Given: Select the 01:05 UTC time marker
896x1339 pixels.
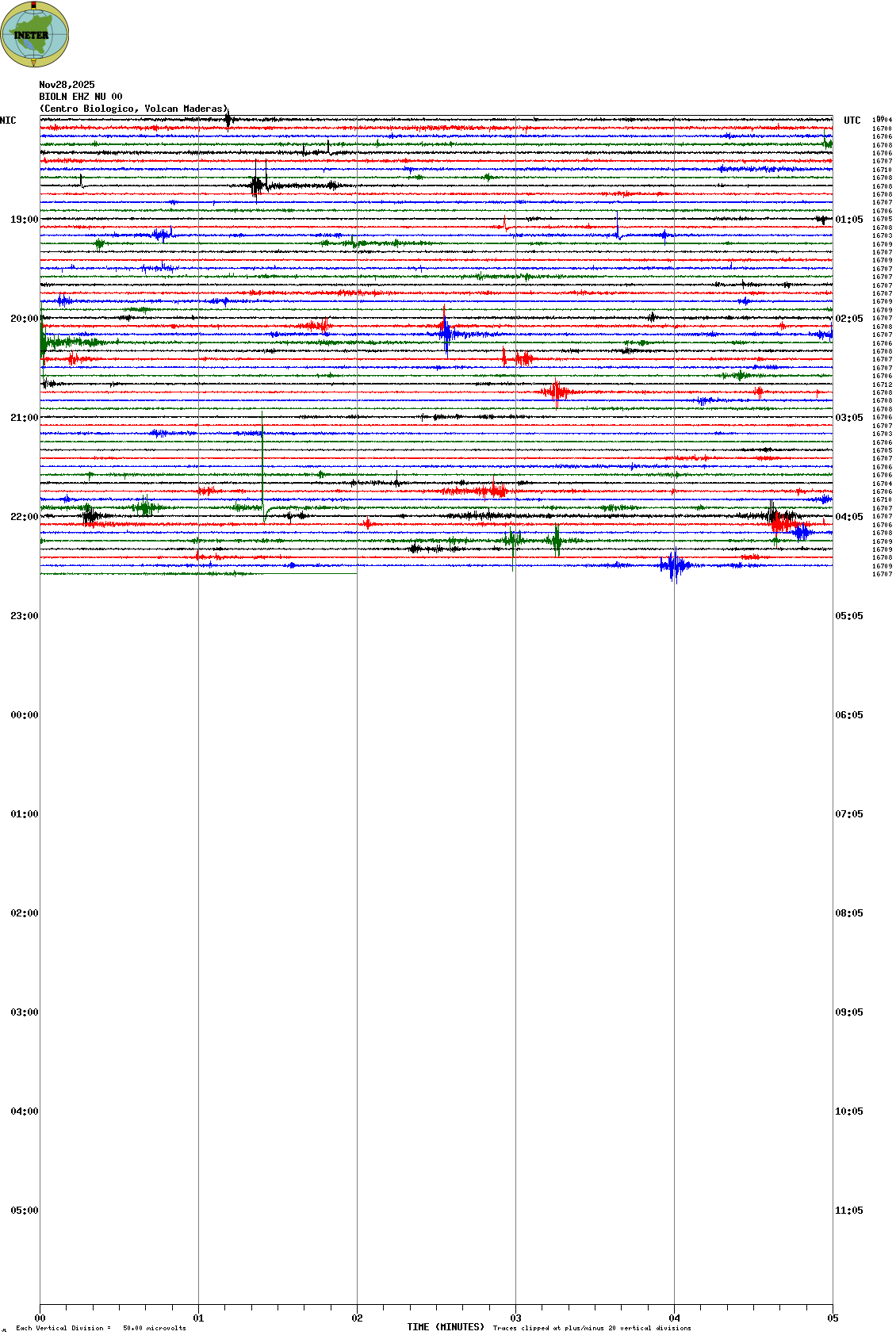Looking at the screenshot, I should [x=848, y=220].
